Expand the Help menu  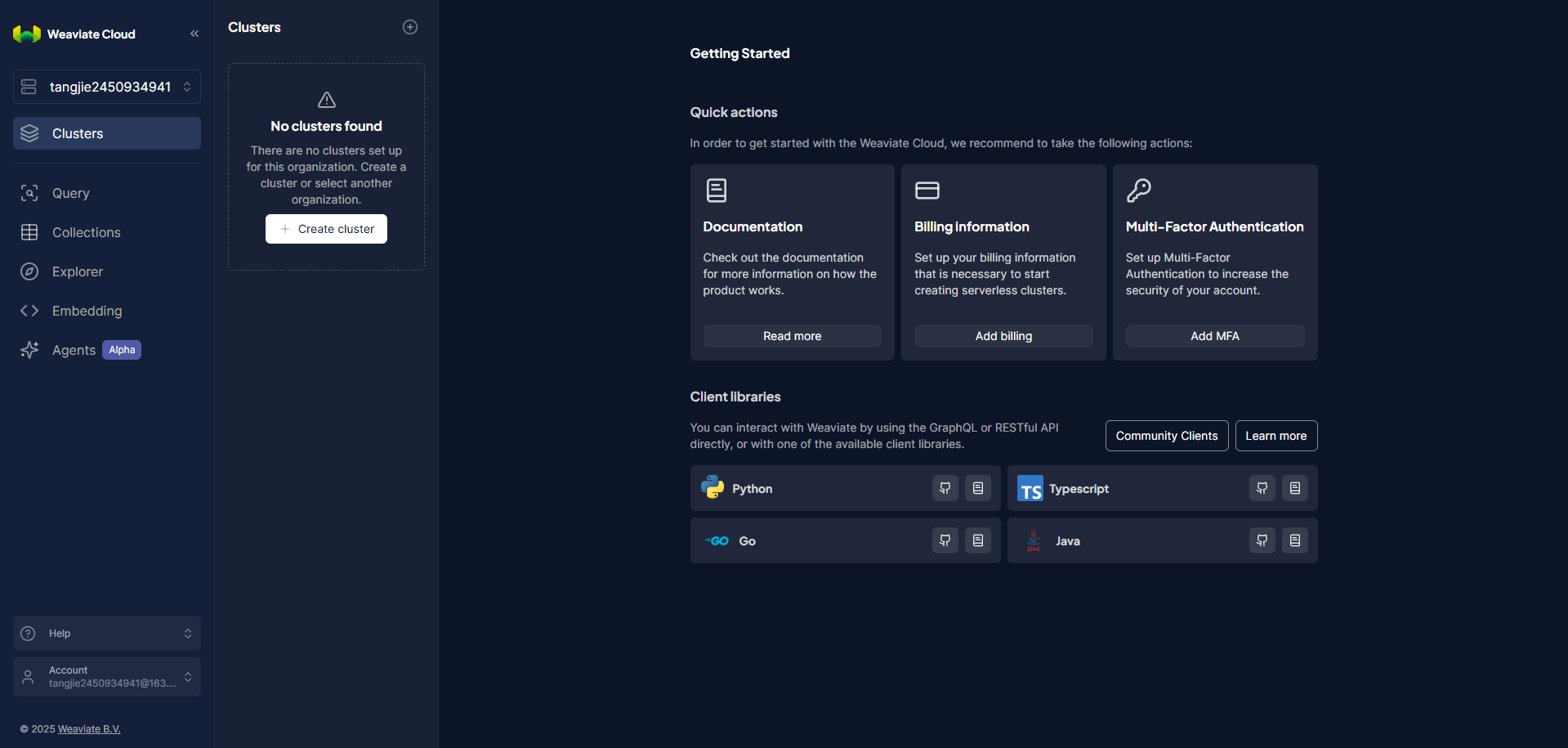107,634
